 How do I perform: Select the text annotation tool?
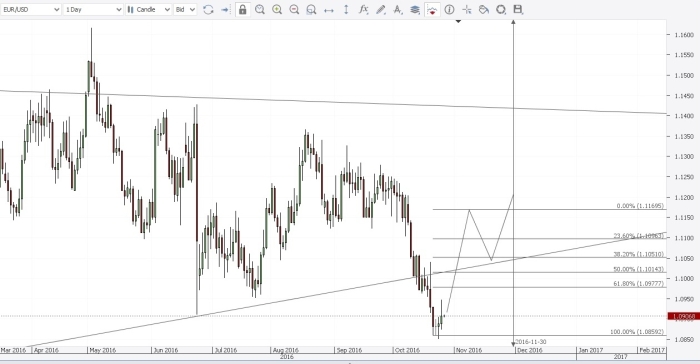tap(397, 9)
